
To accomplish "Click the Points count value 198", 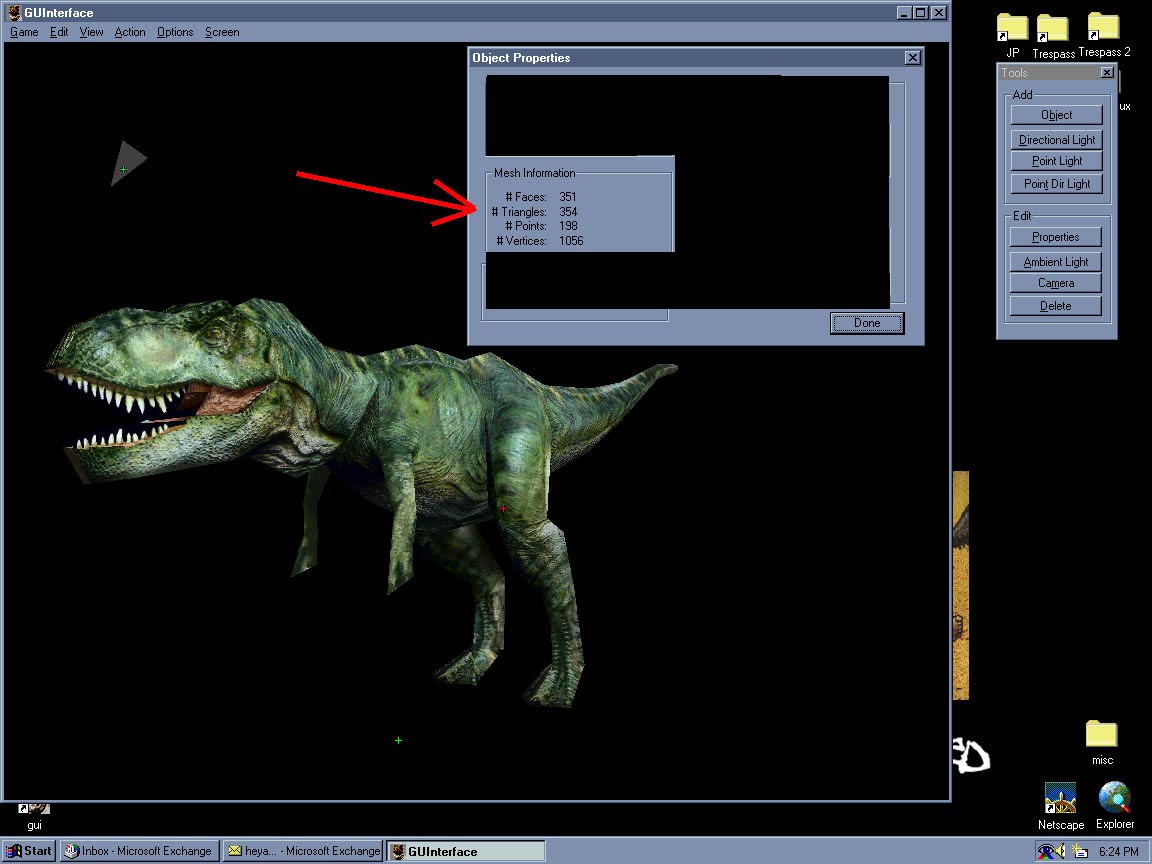I will pos(568,226).
